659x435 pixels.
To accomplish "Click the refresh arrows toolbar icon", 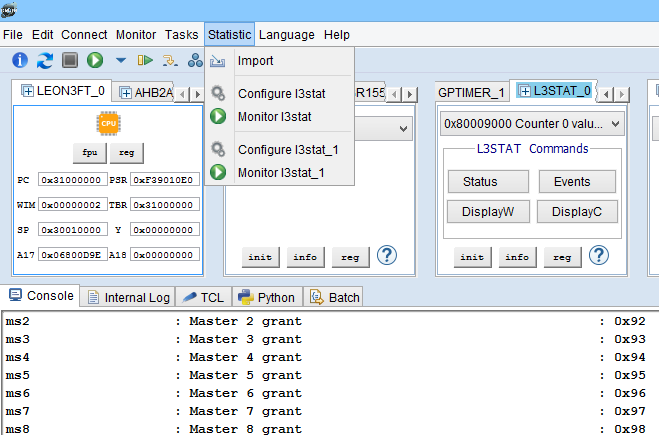I will tap(45, 61).
